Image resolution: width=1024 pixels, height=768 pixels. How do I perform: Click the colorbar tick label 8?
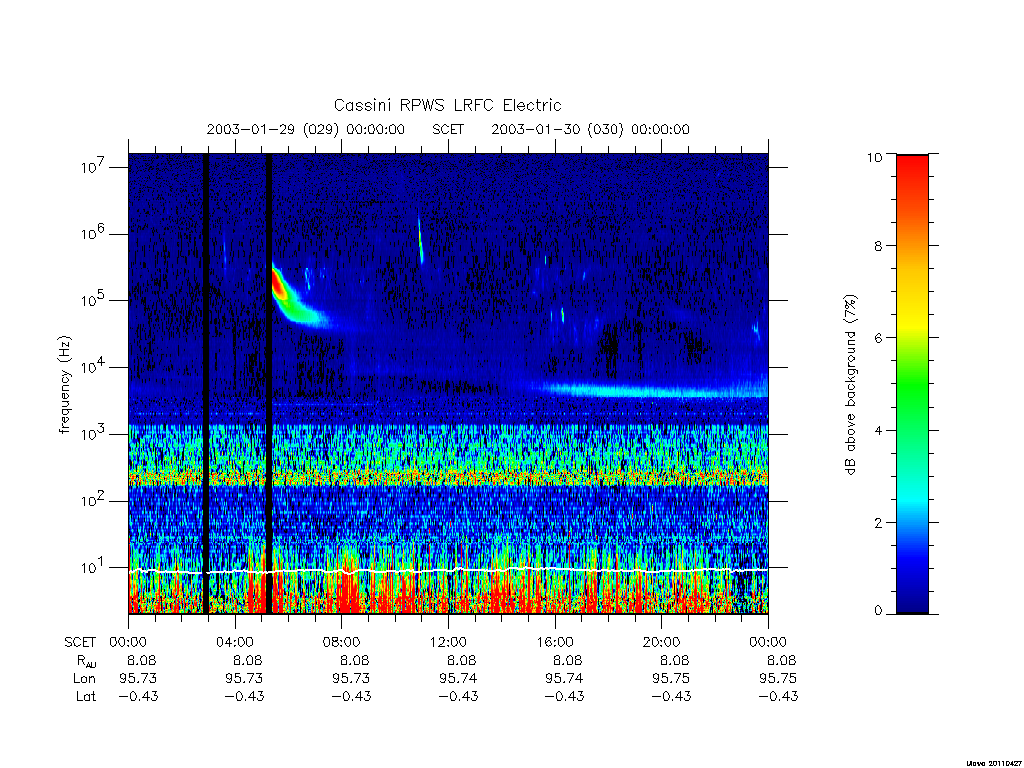coord(878,246)
